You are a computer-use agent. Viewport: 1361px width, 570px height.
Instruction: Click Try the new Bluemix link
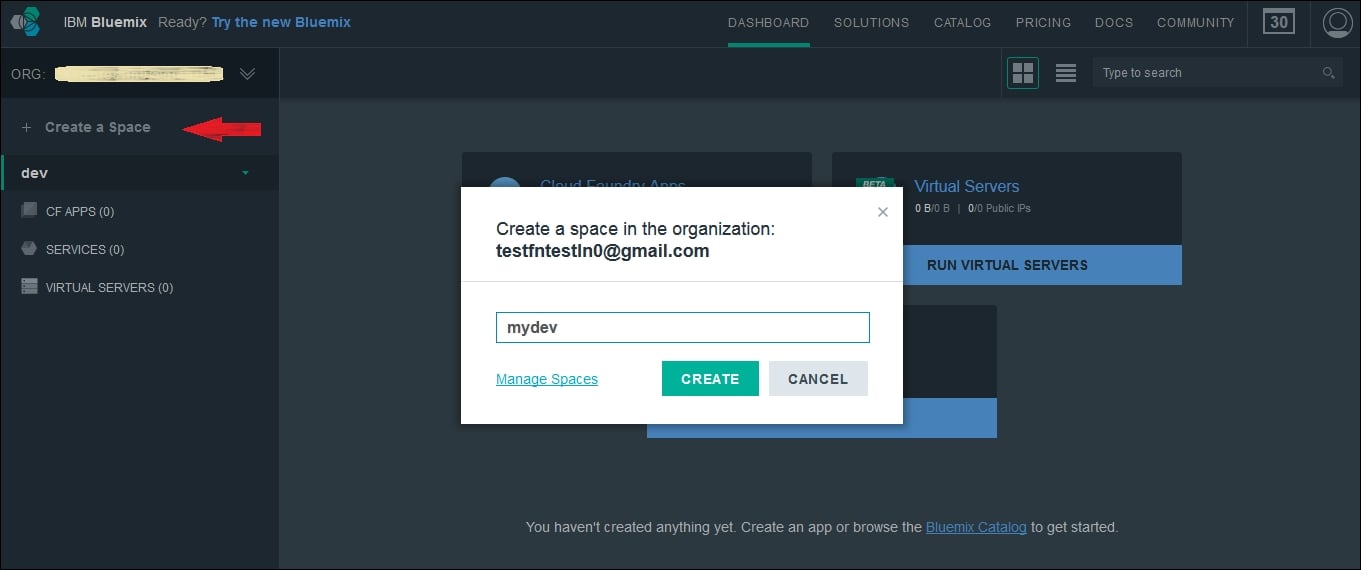(x=281, y=22)
